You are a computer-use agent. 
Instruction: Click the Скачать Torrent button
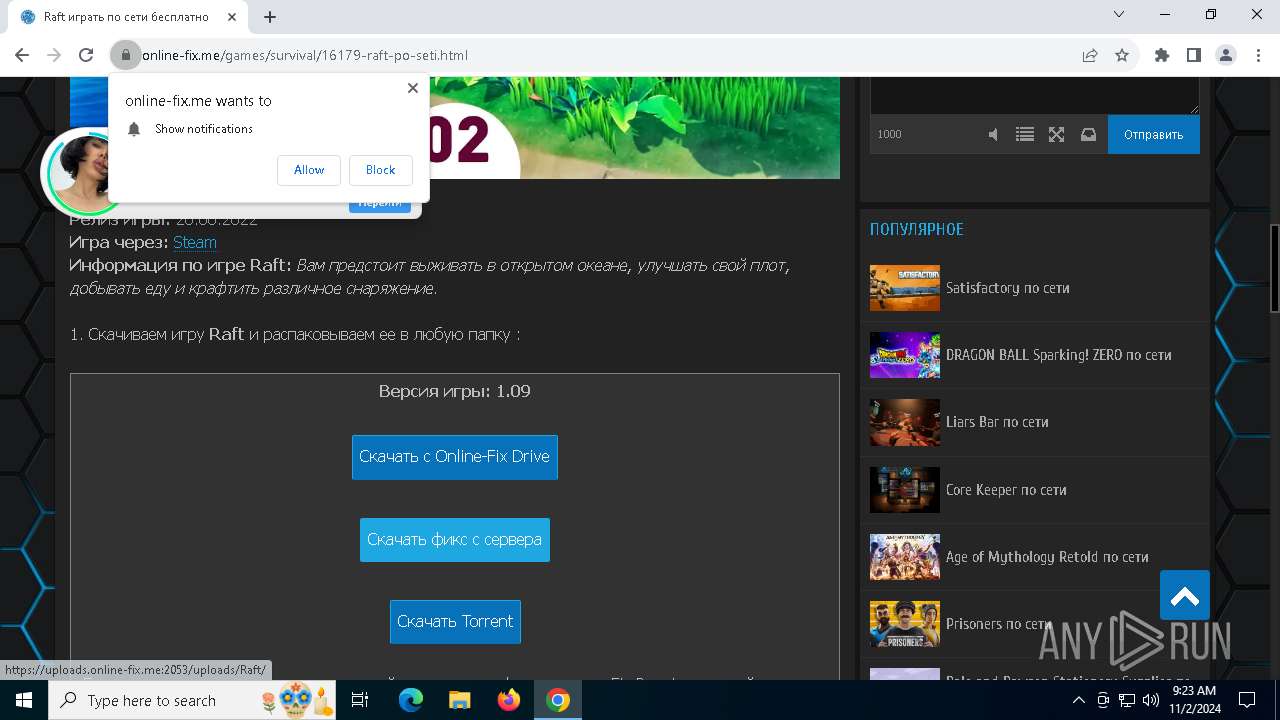455,622
